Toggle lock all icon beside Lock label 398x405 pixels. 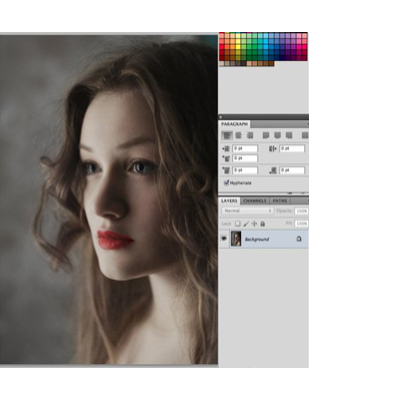262,224
